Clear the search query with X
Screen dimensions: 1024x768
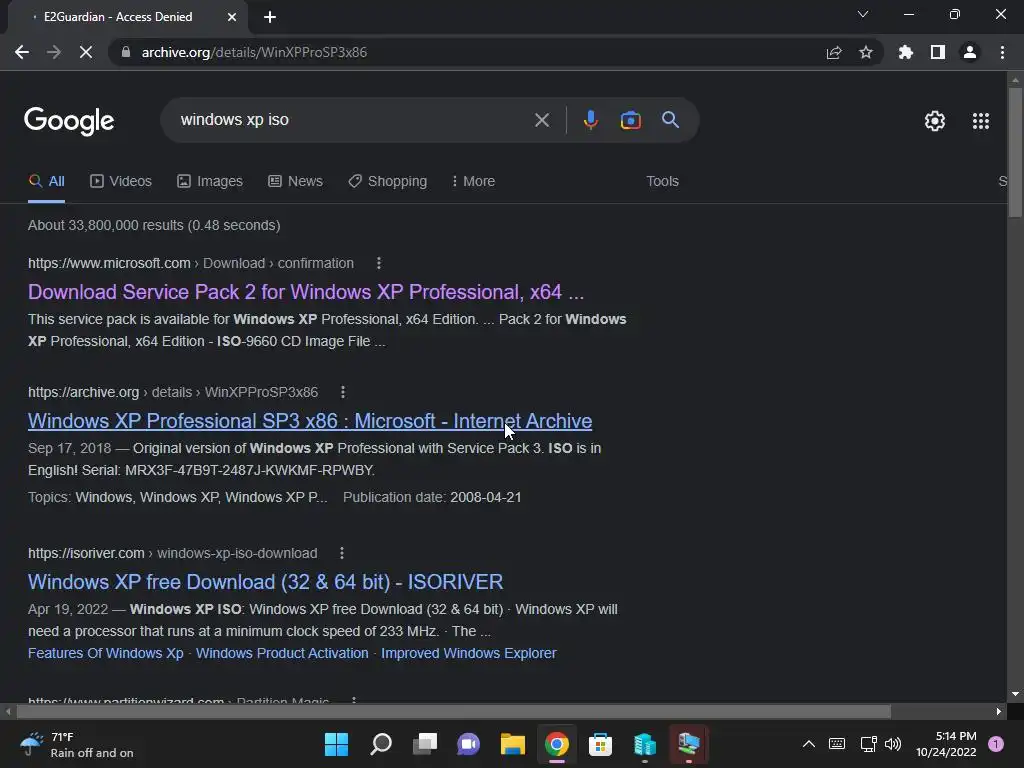[542, 120]
